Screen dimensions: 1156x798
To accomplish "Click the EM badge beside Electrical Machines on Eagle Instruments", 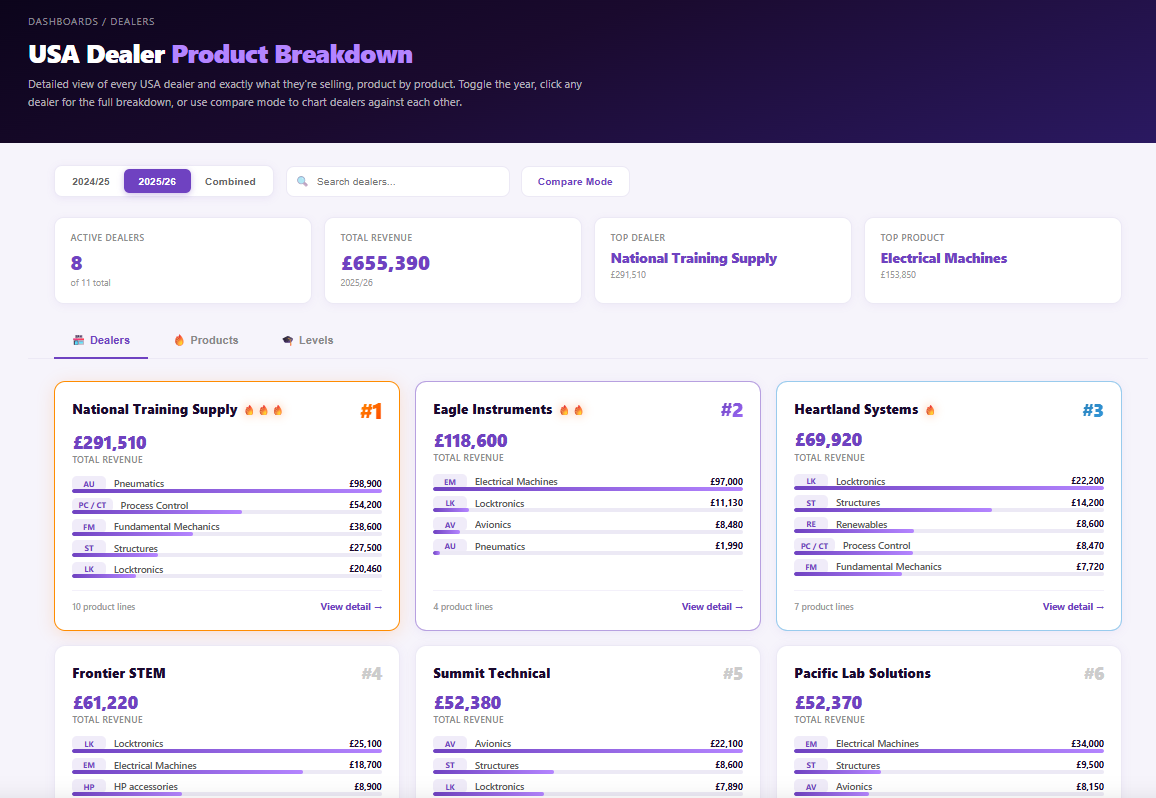I will click(450, 481).
